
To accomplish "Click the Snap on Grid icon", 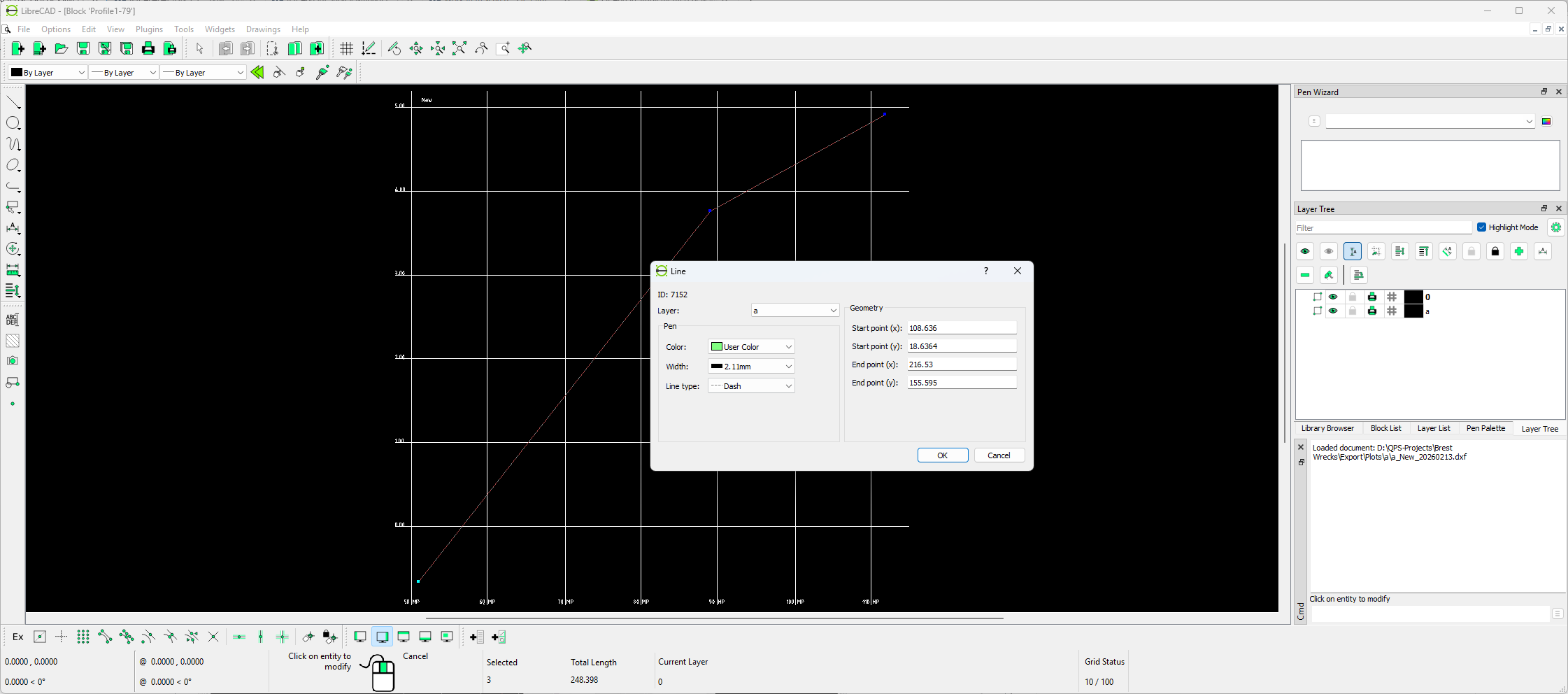I will [x=83, y=637].
